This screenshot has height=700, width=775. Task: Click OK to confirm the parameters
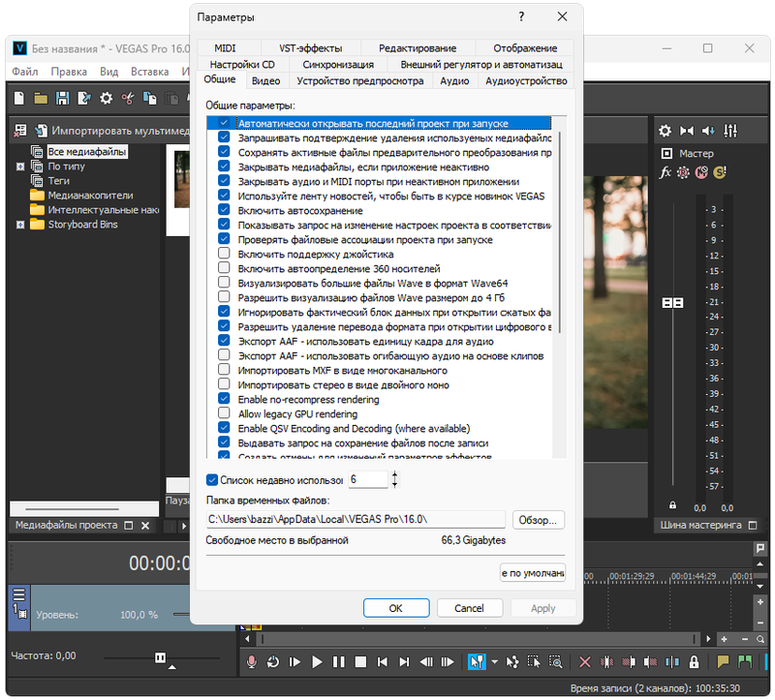395,608
